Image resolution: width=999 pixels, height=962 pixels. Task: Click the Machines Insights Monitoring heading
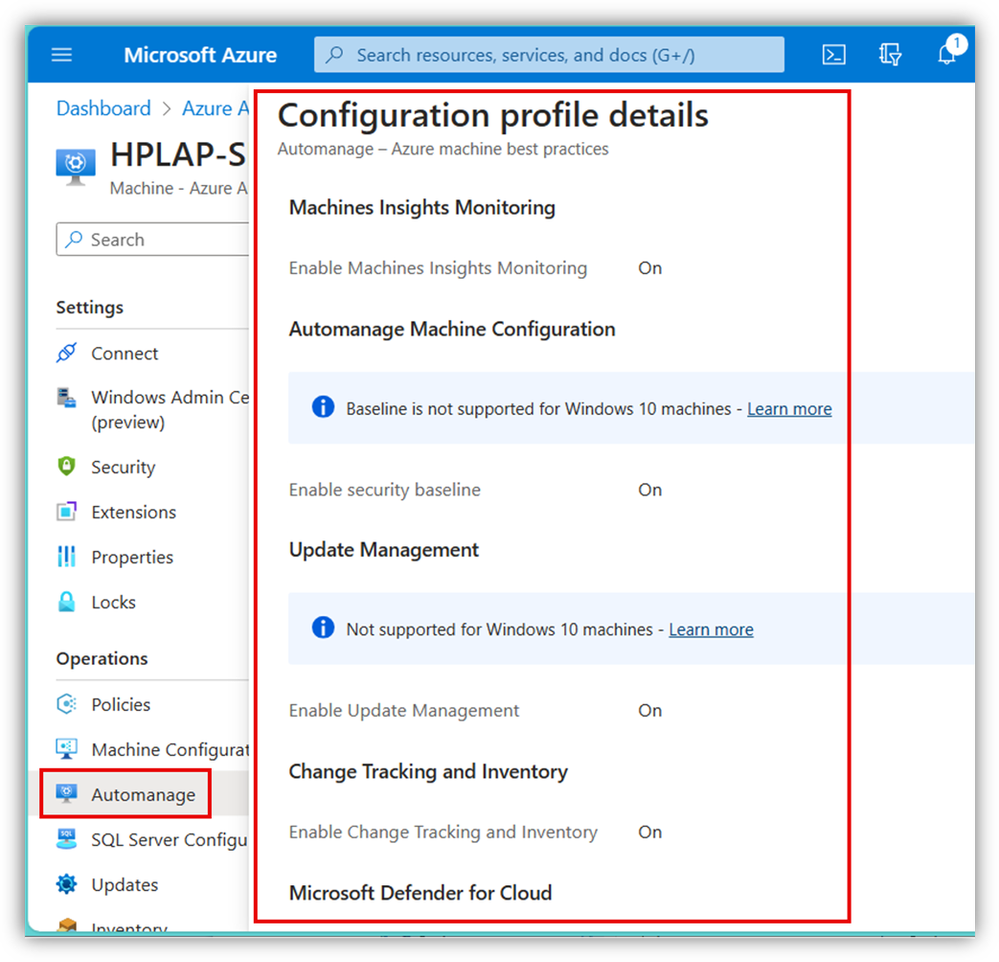(422, 208)
